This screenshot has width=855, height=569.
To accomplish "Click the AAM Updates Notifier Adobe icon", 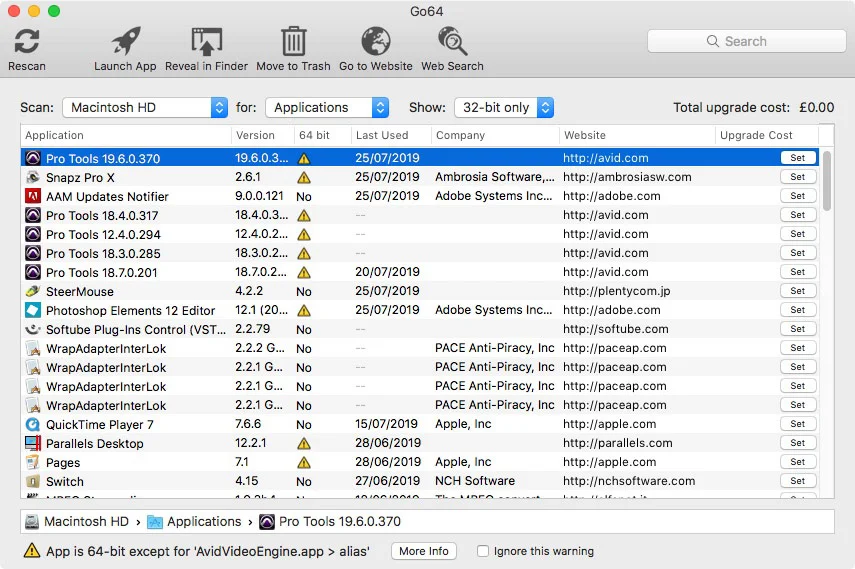I will [33, 196].
